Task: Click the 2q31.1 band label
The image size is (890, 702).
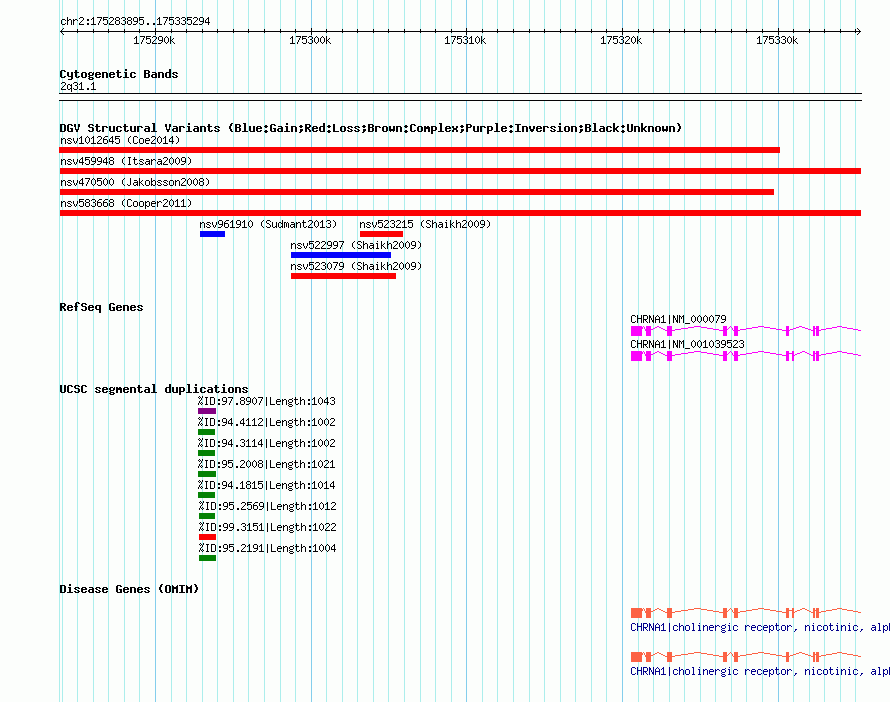Action: pyautogui.click(x=78, y=86)
